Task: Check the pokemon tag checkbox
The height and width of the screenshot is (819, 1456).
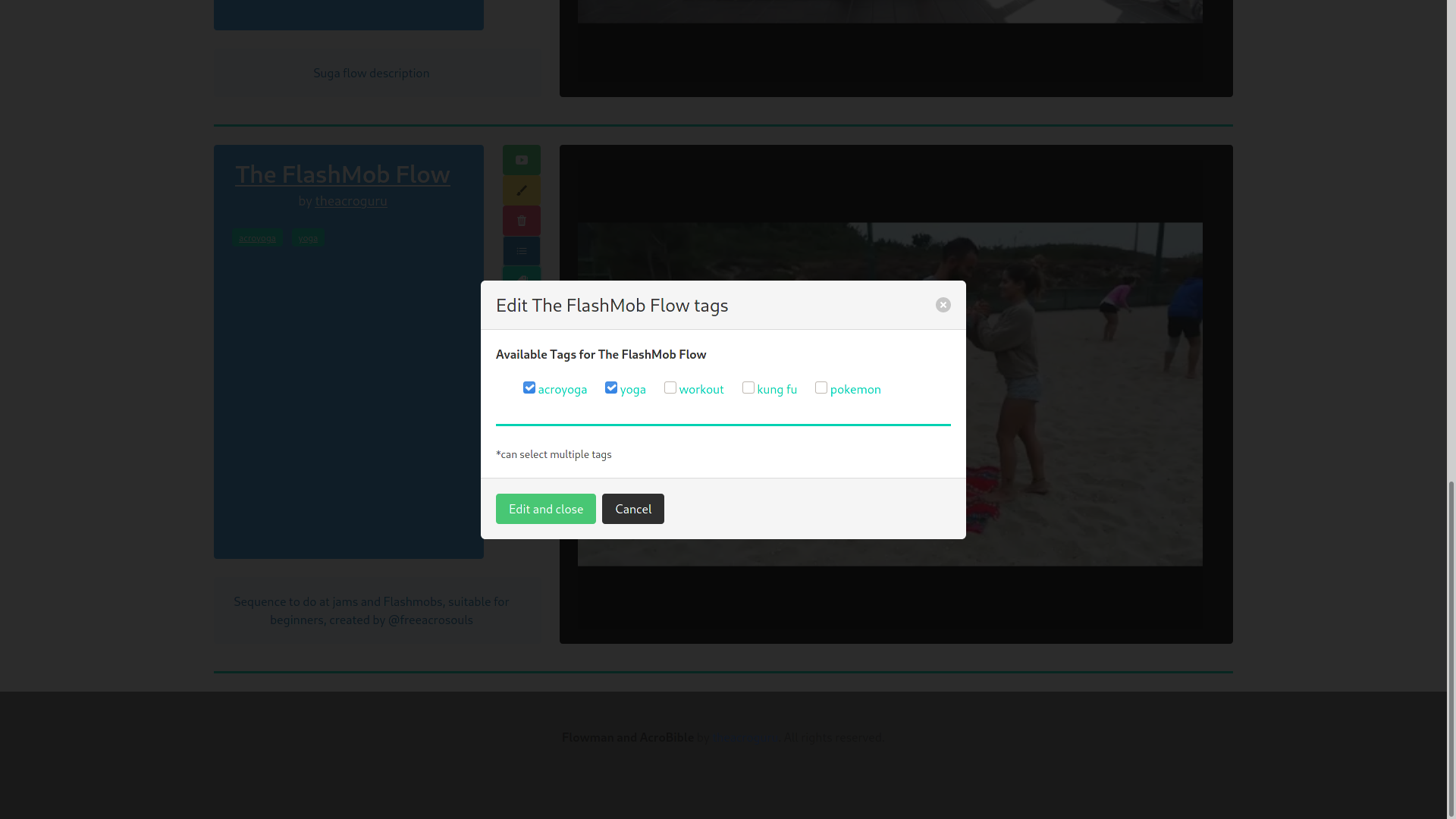Action: pyautogui.click(x=821, y=388)
